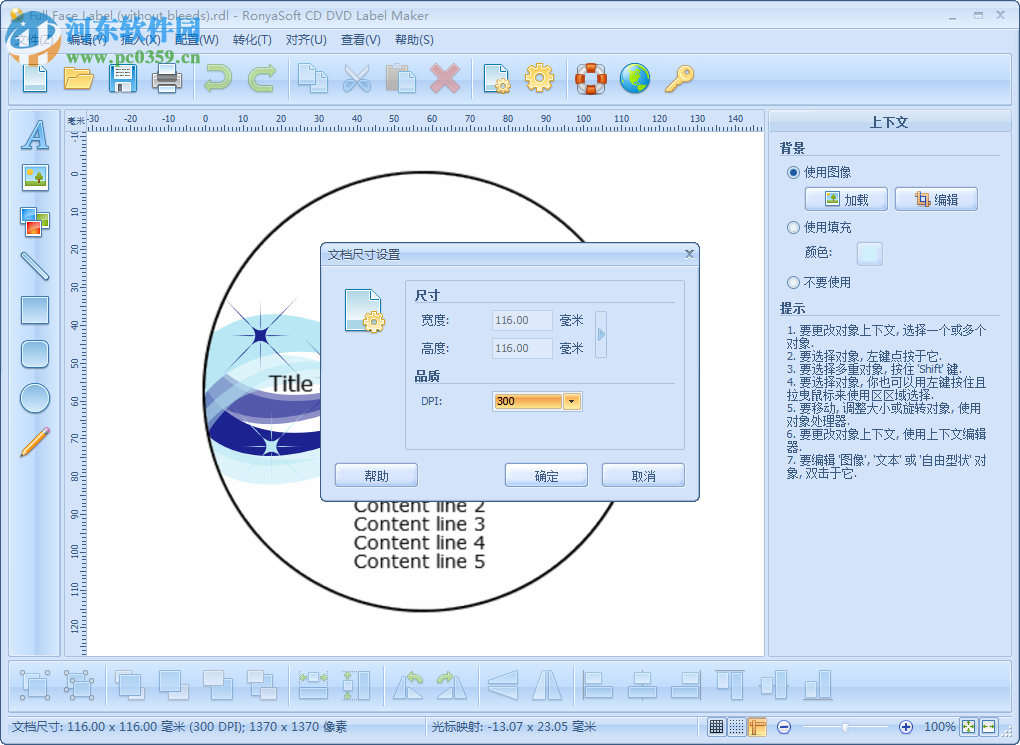Viewport: 1020px width, 745px height.
Task: Click the registration key icon
Action: 679,78
